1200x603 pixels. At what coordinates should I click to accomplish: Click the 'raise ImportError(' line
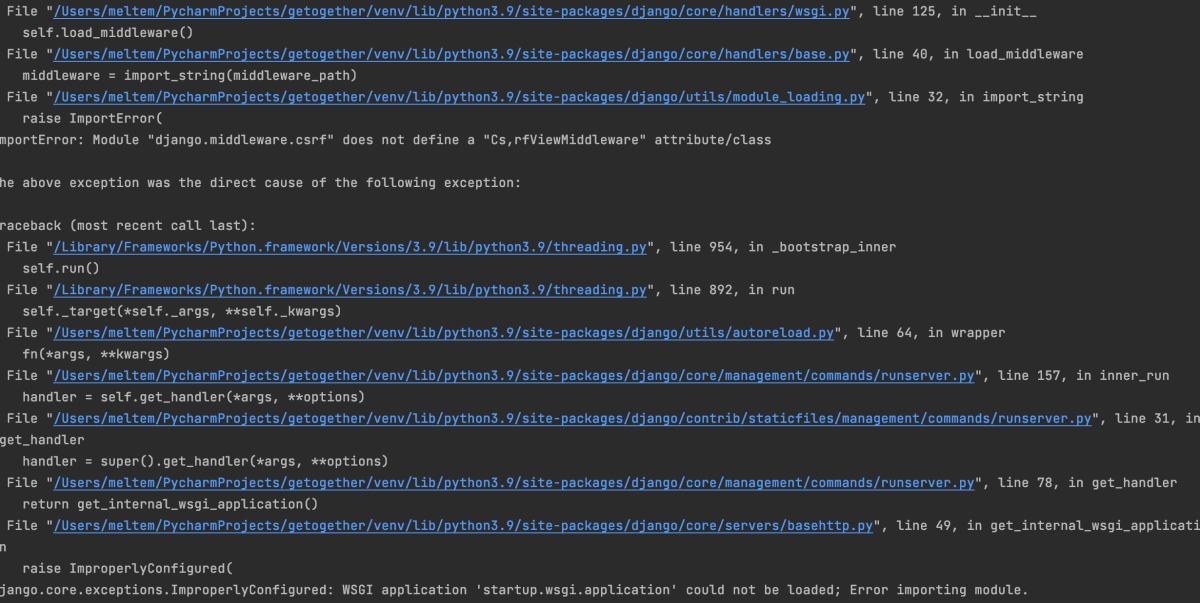point(92,119)
